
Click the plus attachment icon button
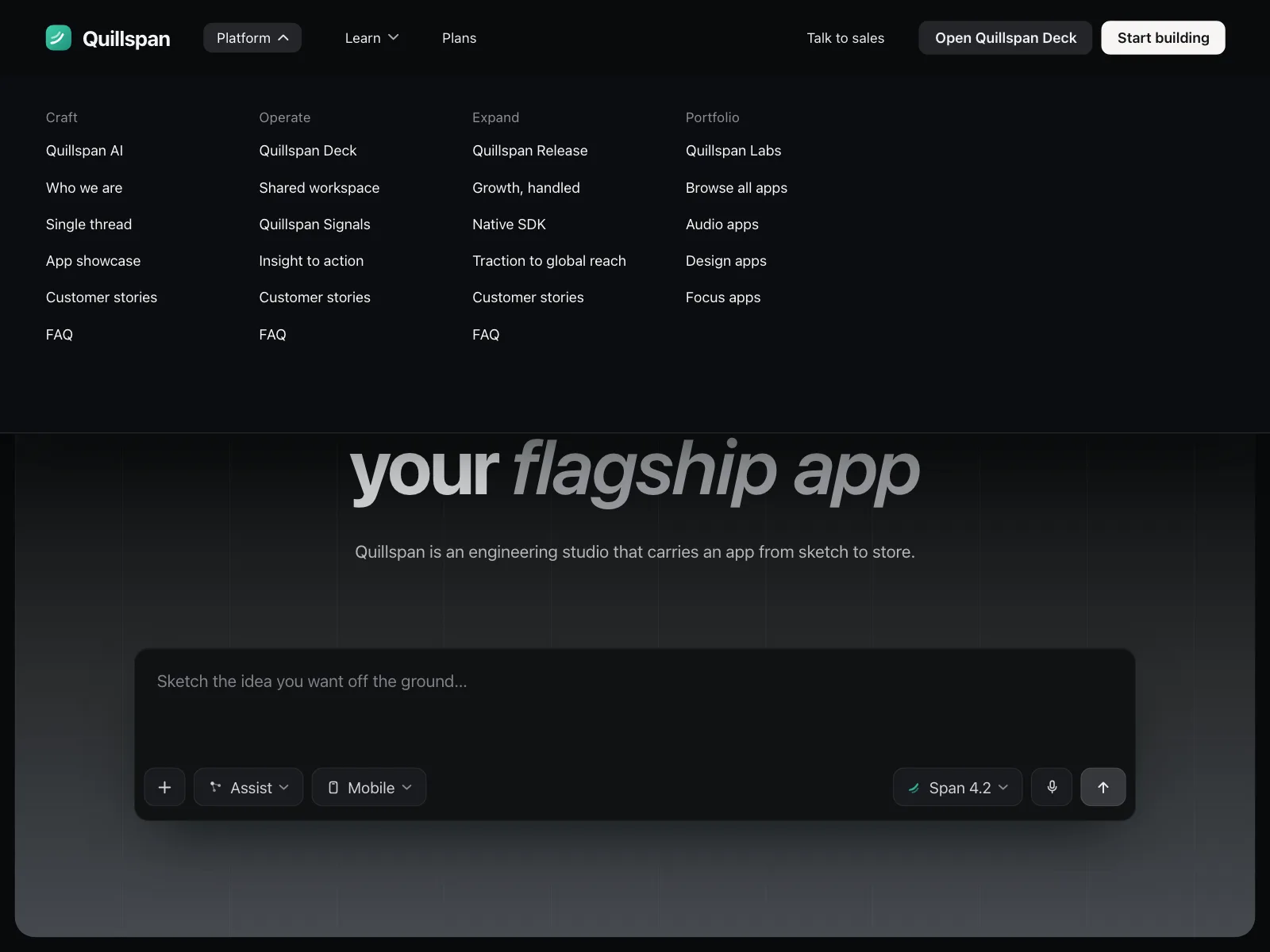click(x=165, y=787)
